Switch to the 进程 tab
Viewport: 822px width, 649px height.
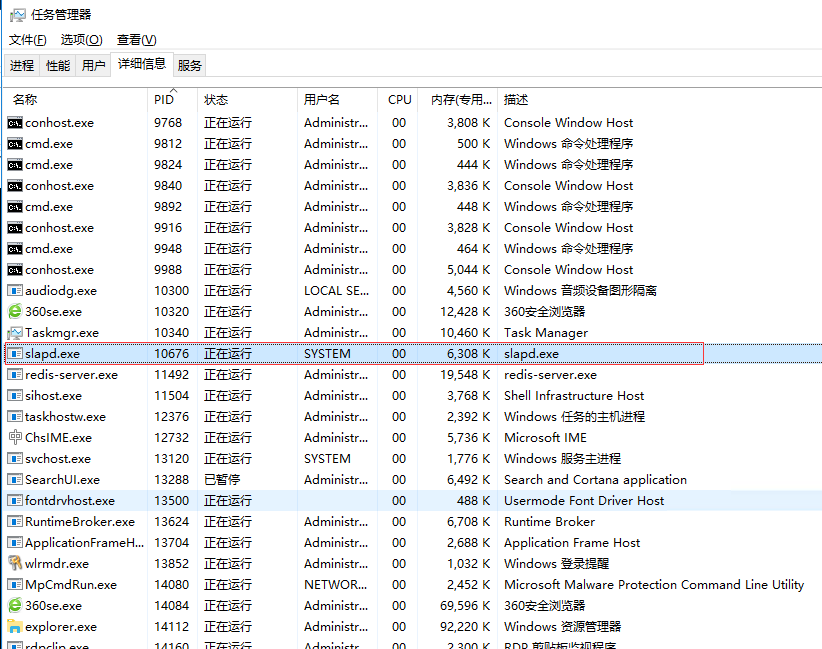22,66
